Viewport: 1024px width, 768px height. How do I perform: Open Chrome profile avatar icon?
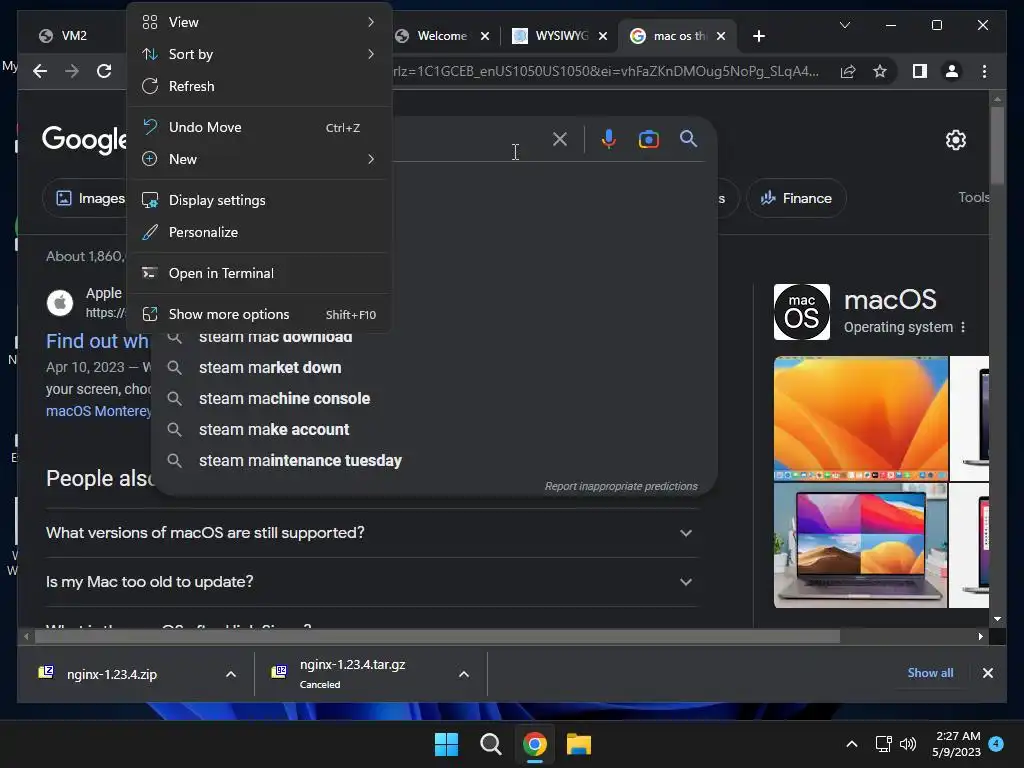(x=952, y=71)
